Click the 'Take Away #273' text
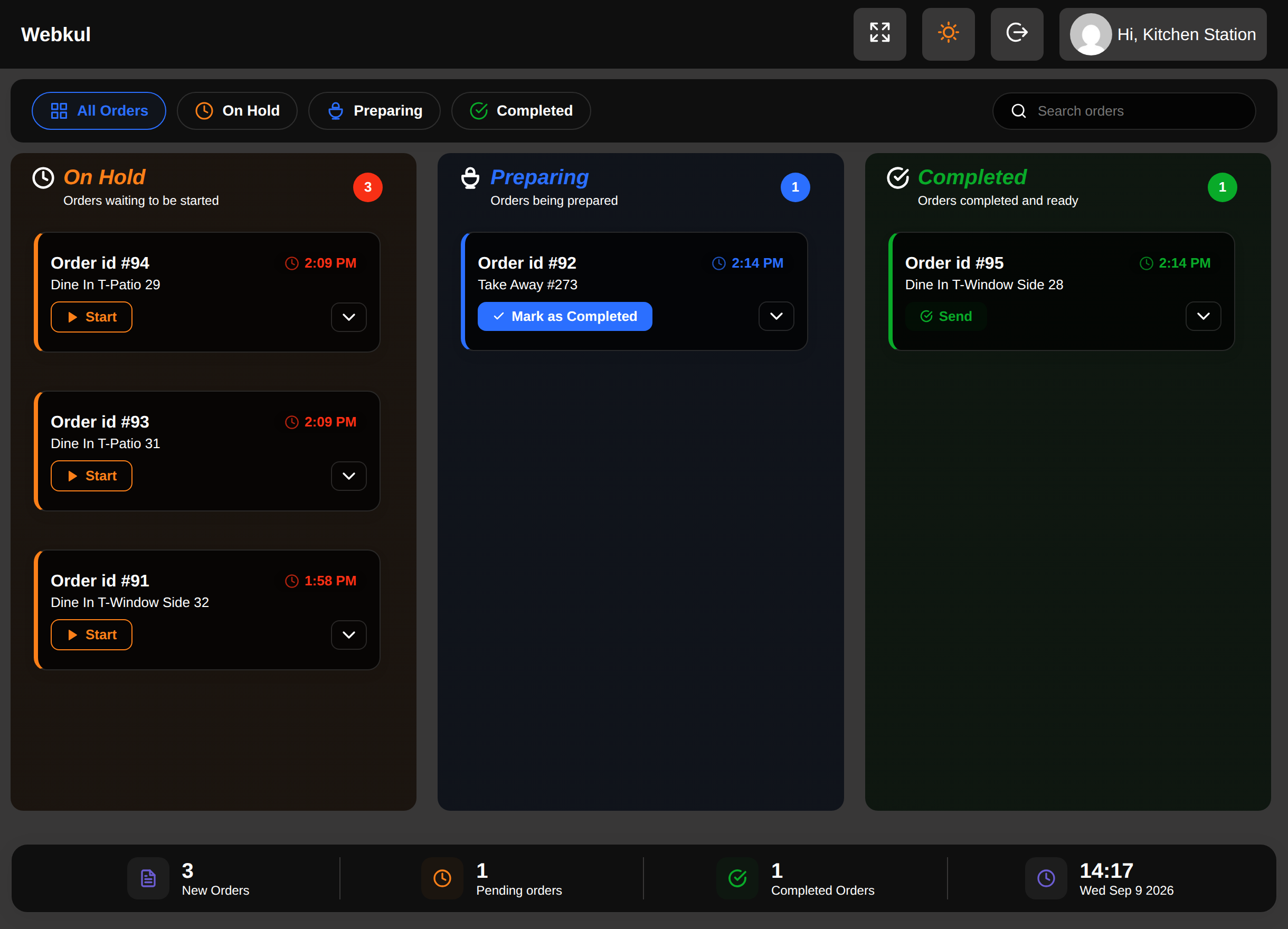1288x929 pixels. 527,285
